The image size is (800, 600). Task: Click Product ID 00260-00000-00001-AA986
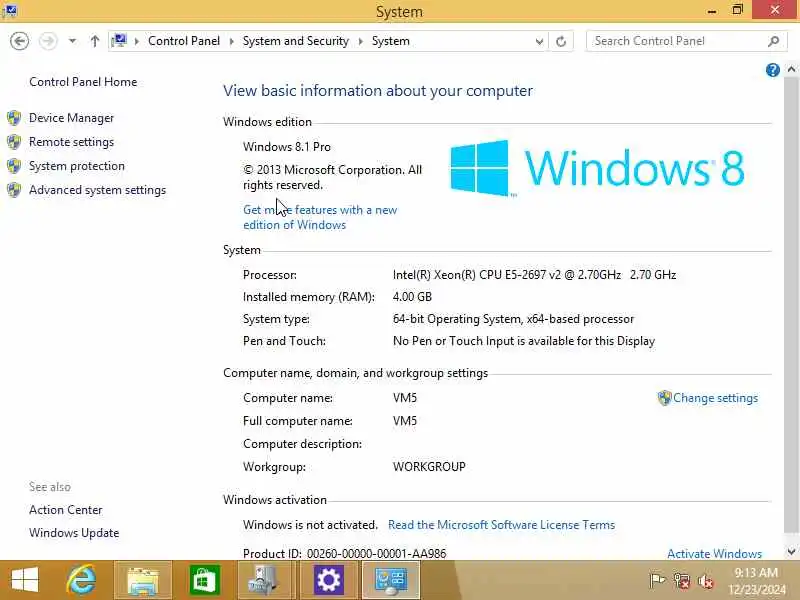point(344,554)
